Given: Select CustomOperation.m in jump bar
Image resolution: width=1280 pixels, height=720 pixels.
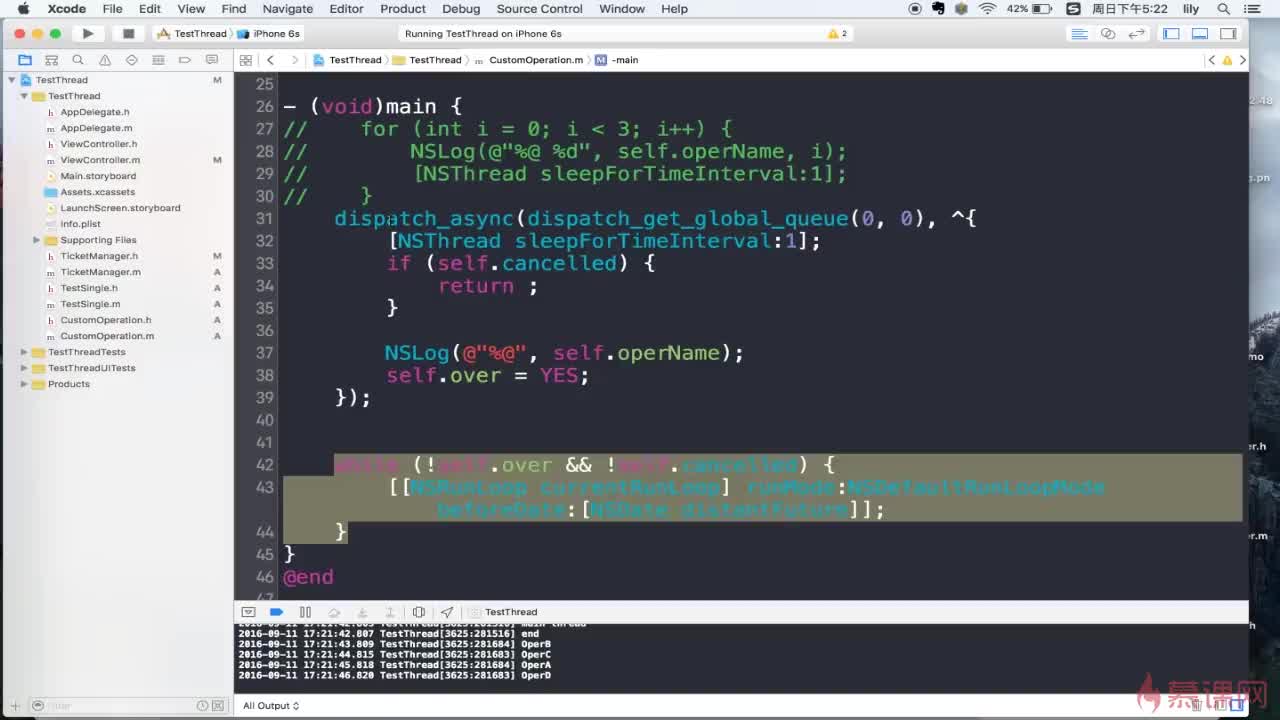Looking at the screenshot, I should point(529,60).
